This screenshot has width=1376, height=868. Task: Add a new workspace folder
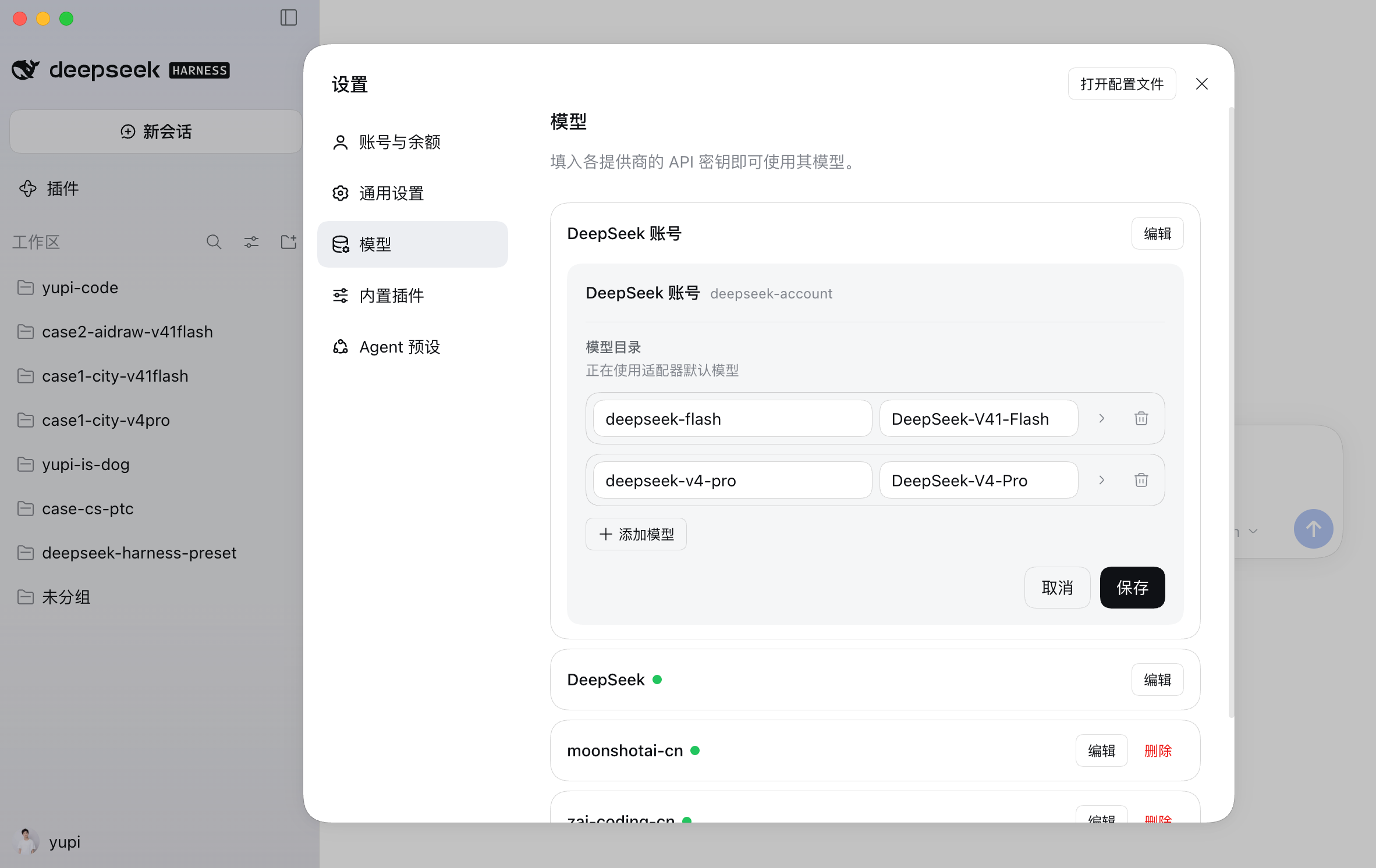click(289, 242)
